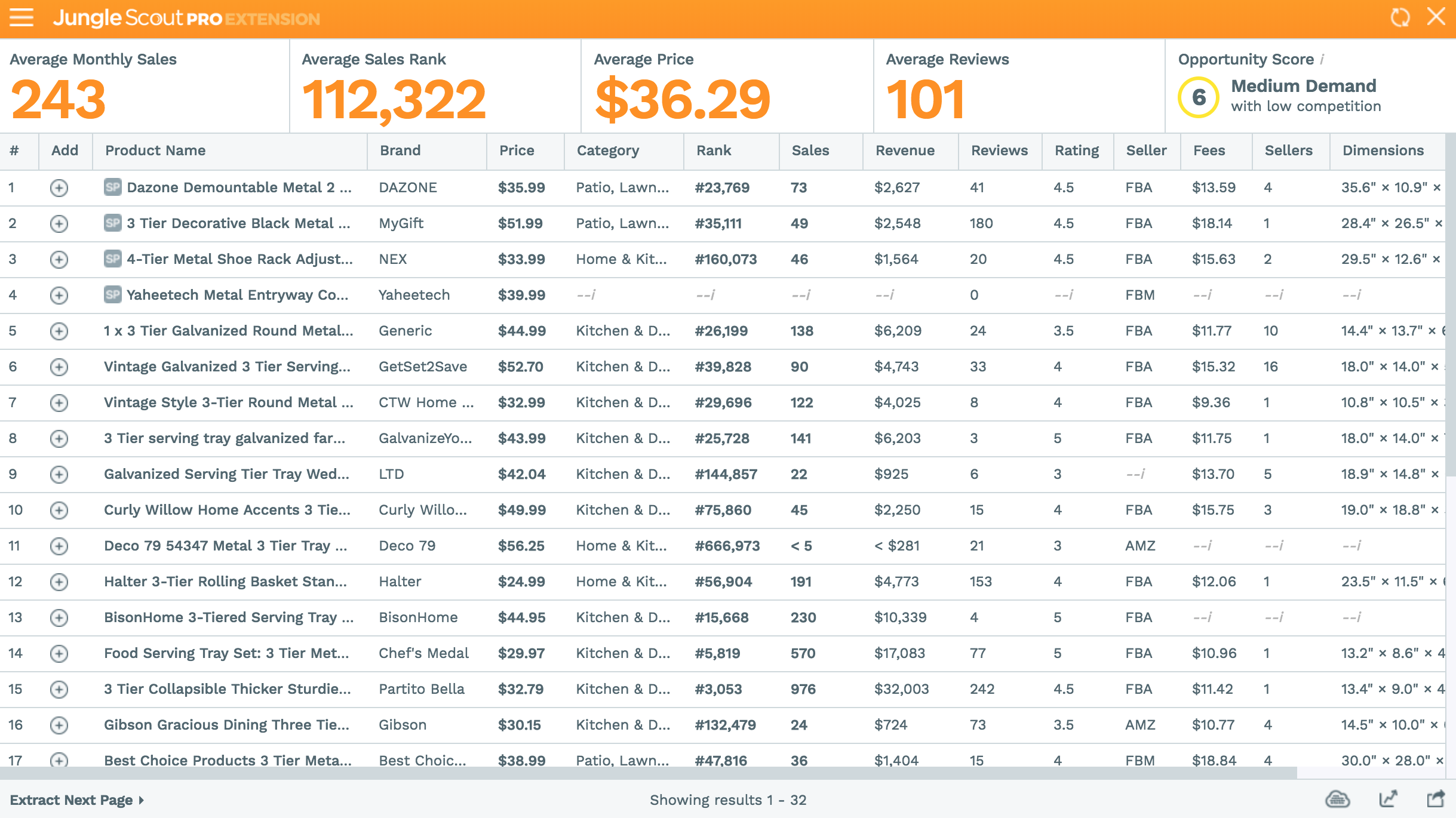Add 4-Tier Metal Shoe Rack product
The image size is (1456, 818).
coord(59,260)
